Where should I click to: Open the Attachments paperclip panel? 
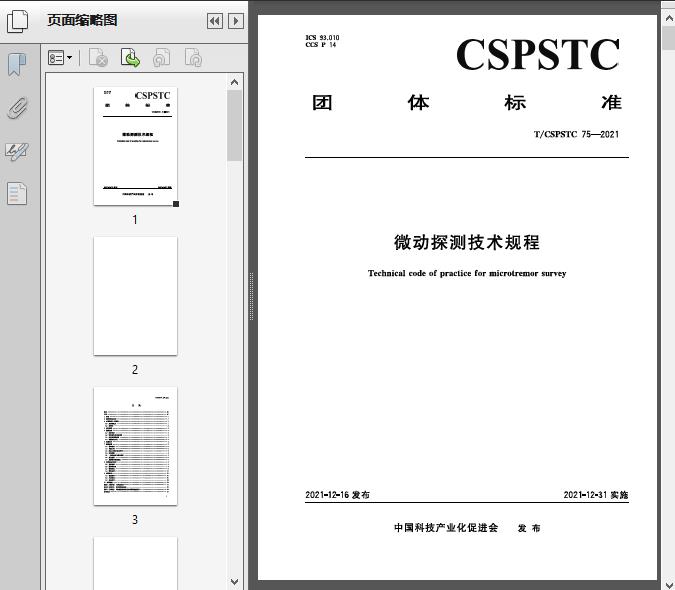[17, 108]
